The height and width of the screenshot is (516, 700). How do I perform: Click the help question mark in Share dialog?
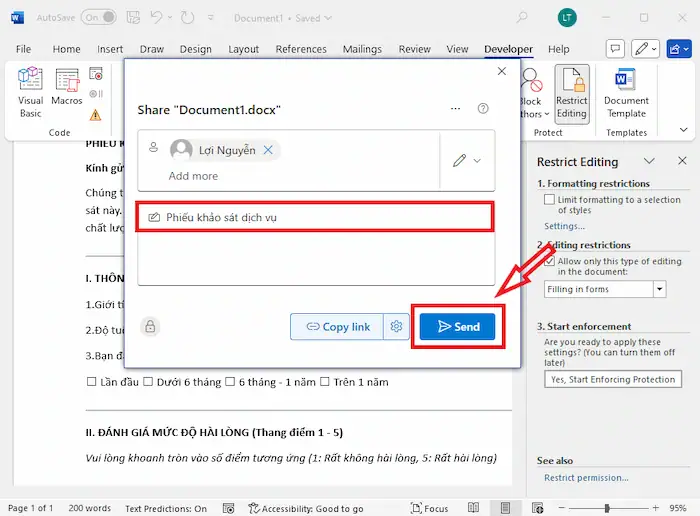point(483,109)
